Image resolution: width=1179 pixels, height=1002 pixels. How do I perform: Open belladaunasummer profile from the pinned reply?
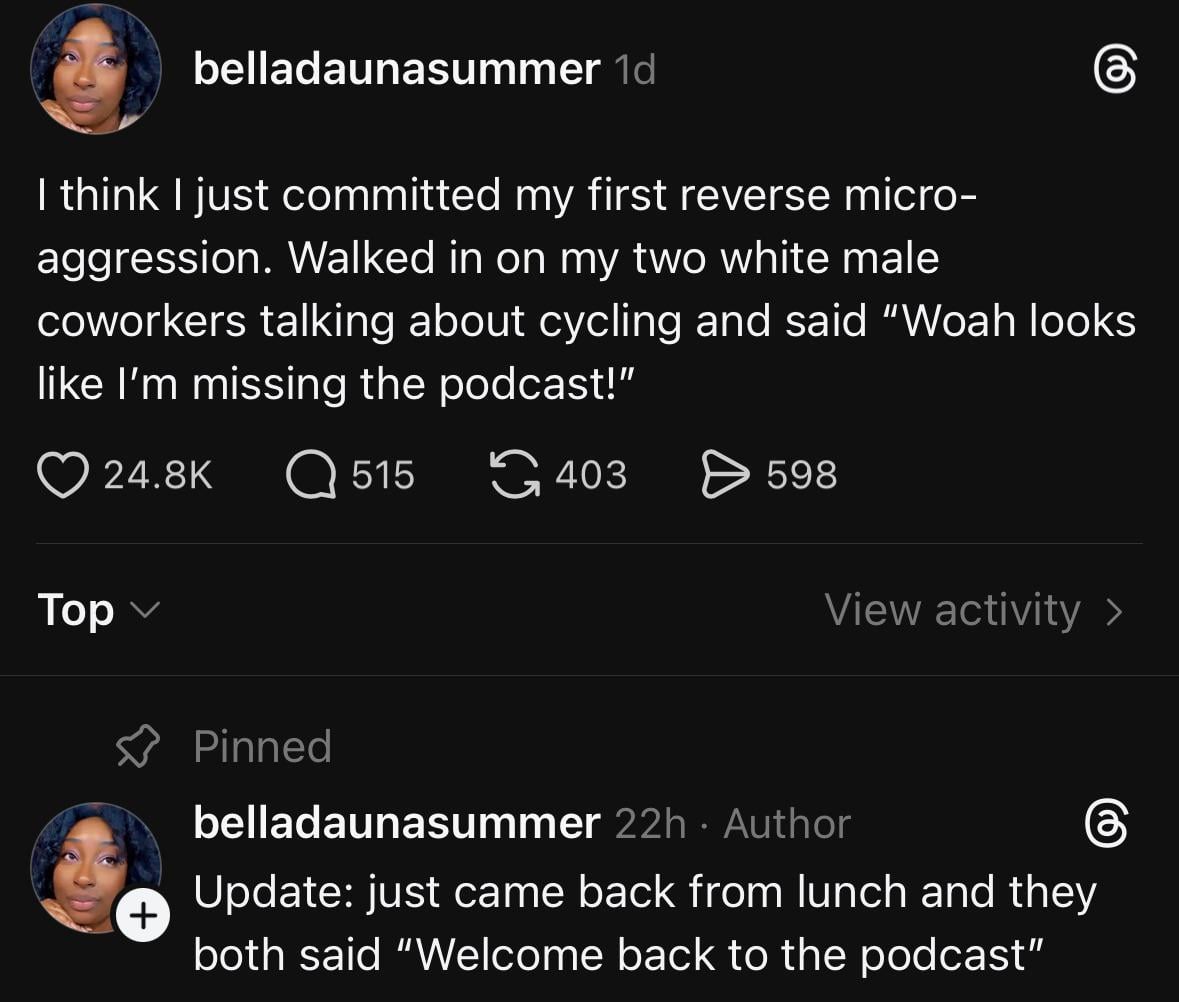(x=396, y=824)
